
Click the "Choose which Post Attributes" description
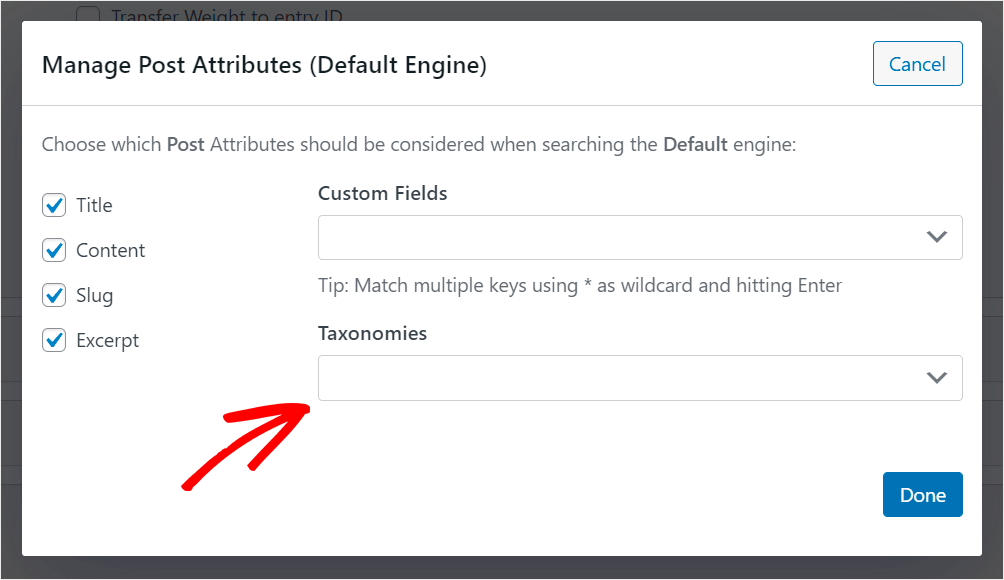(418, 144)
